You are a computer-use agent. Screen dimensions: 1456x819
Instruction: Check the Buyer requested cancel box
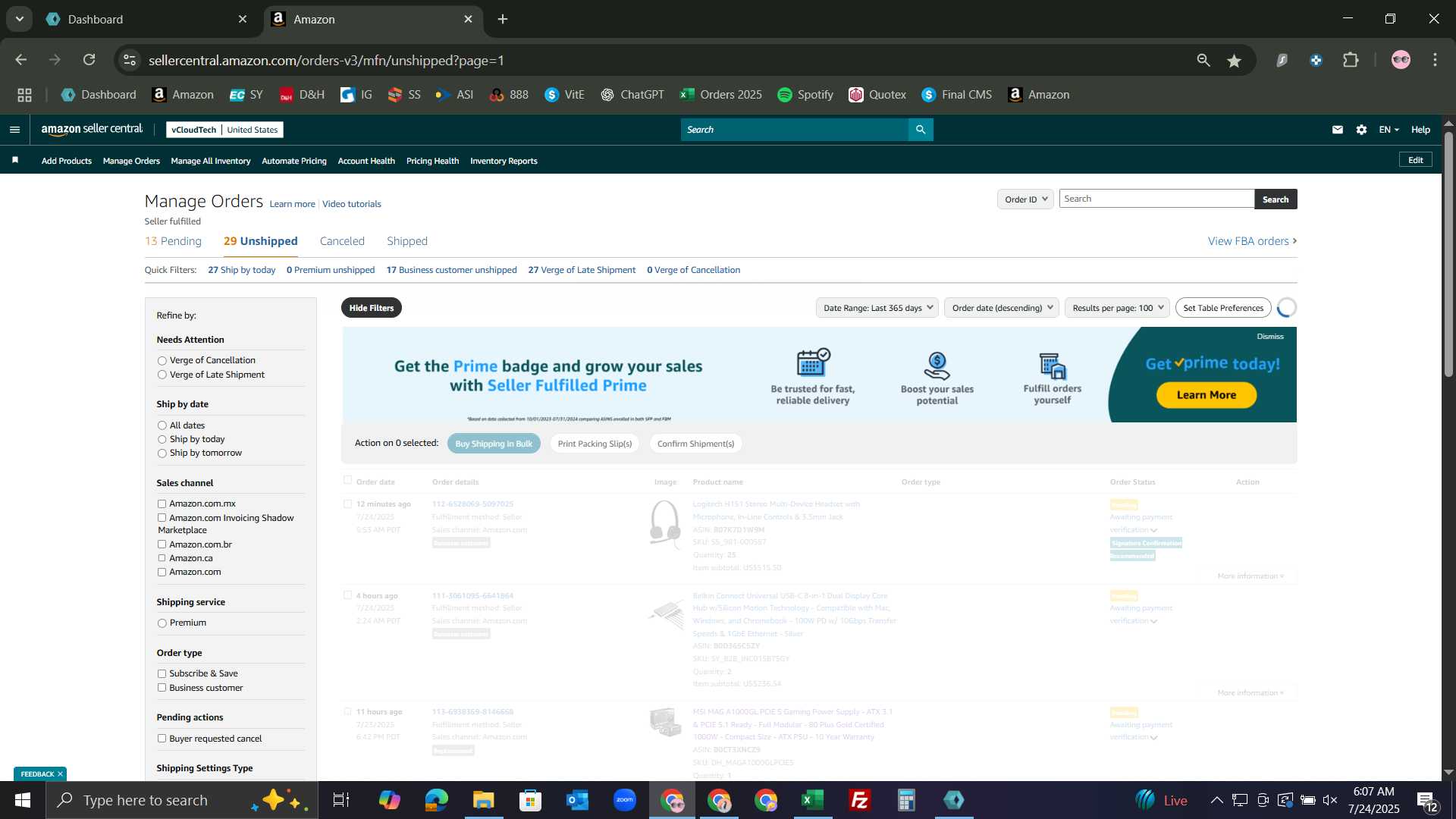[x=162, y=739]
